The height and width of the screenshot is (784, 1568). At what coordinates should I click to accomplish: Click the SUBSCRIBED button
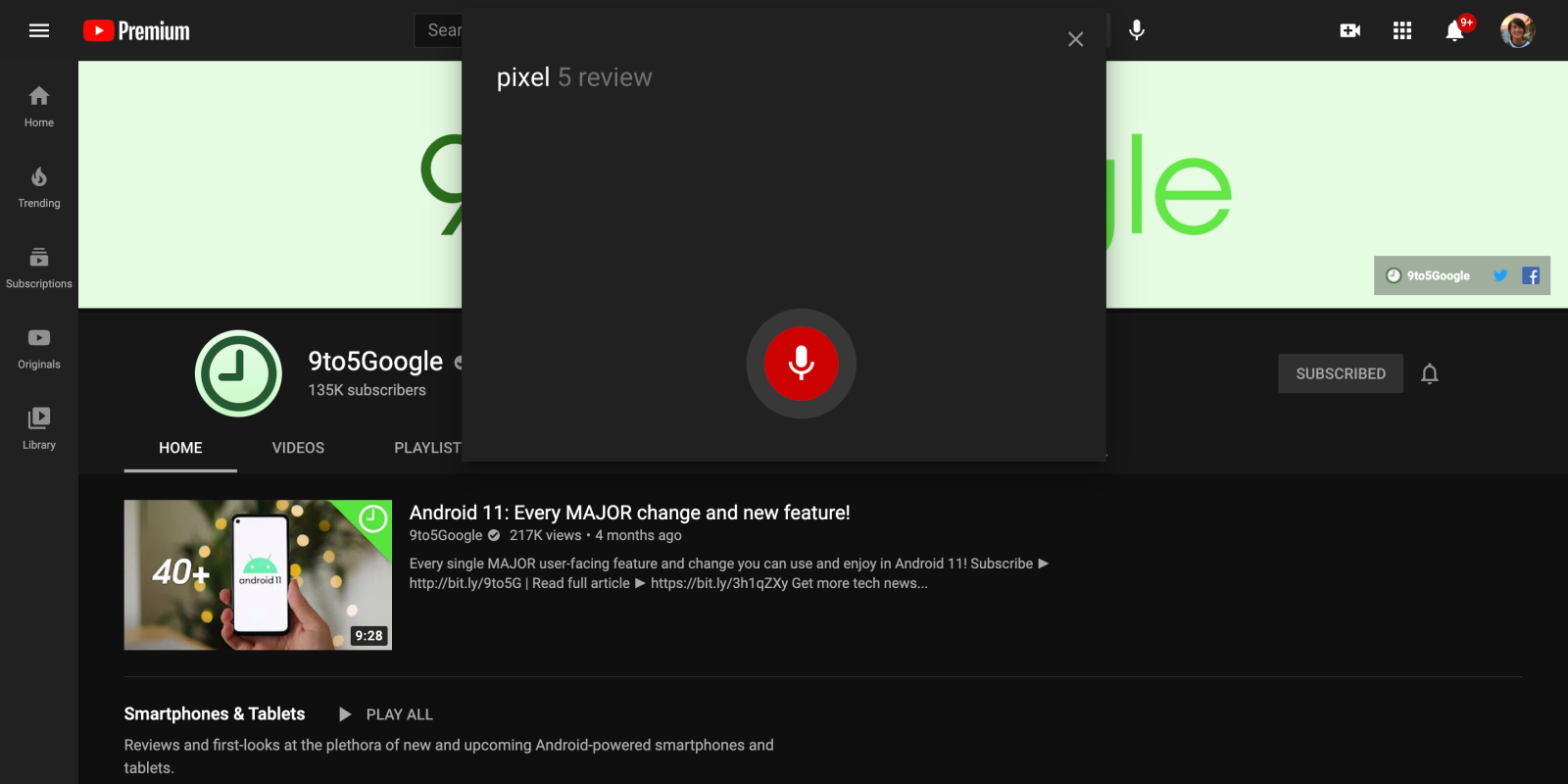click(x=1341, y=373)
